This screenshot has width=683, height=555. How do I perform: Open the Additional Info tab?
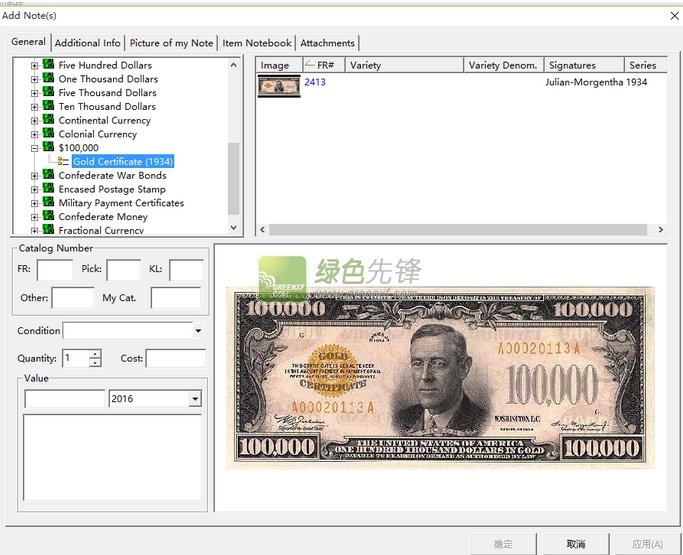pos(88,43)
